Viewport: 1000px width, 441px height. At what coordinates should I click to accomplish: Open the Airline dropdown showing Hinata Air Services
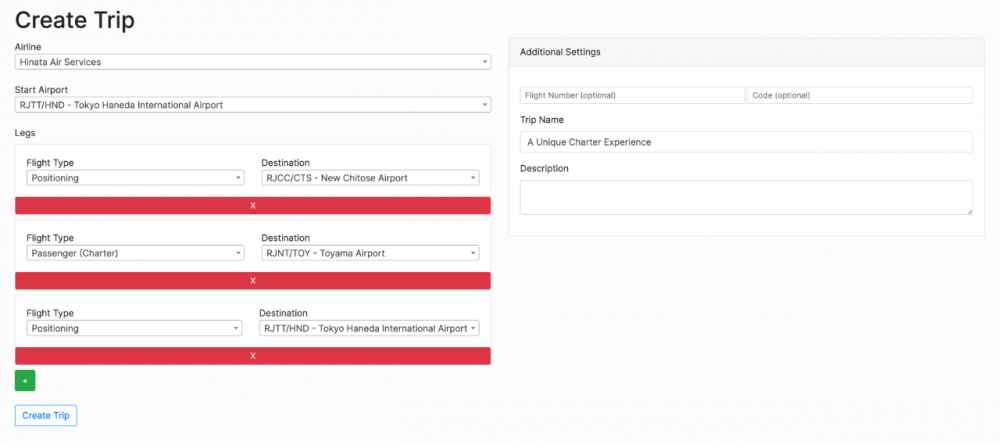[x=252, y=62]
